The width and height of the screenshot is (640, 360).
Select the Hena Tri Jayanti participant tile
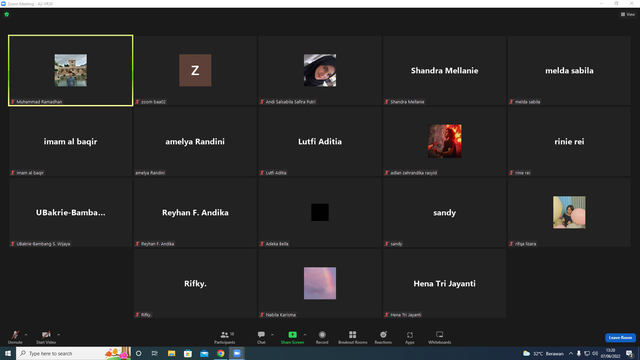click(444, 283)
